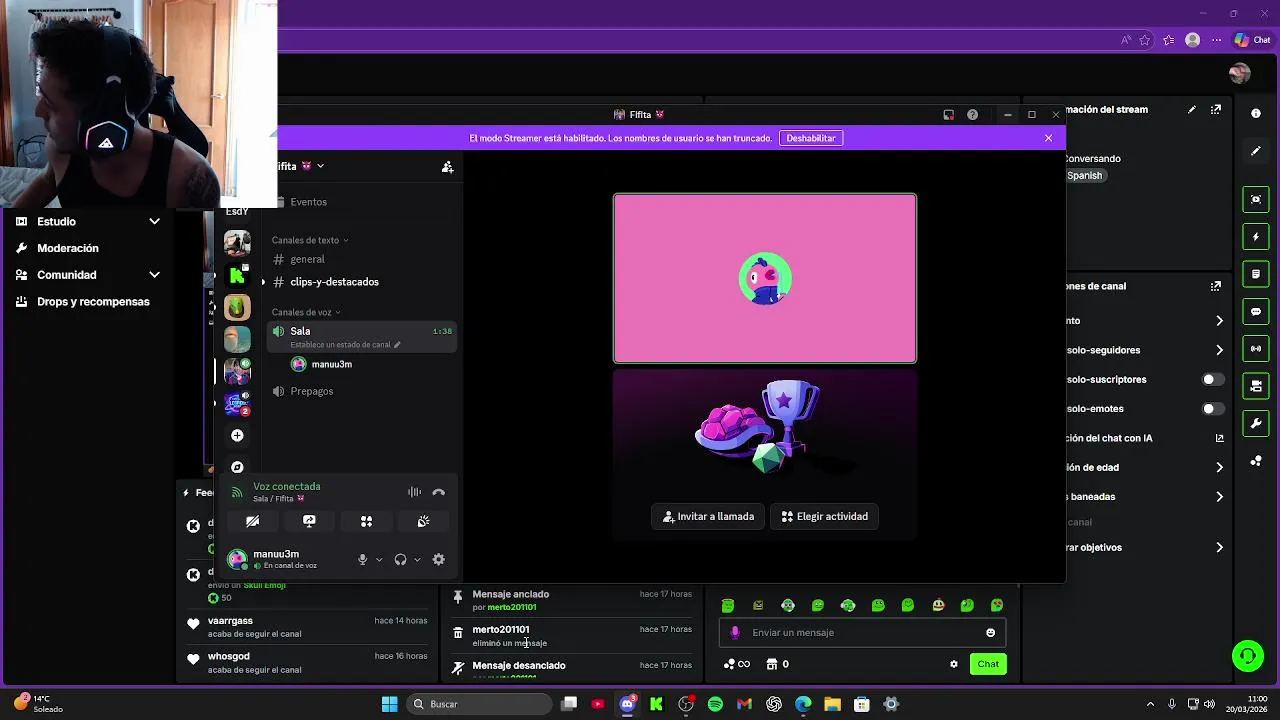The height and width of the screenshot is (720, 1280).
Task: Open the wrench tools icon in right toolbar
Action: click(x=1256, y=423)
